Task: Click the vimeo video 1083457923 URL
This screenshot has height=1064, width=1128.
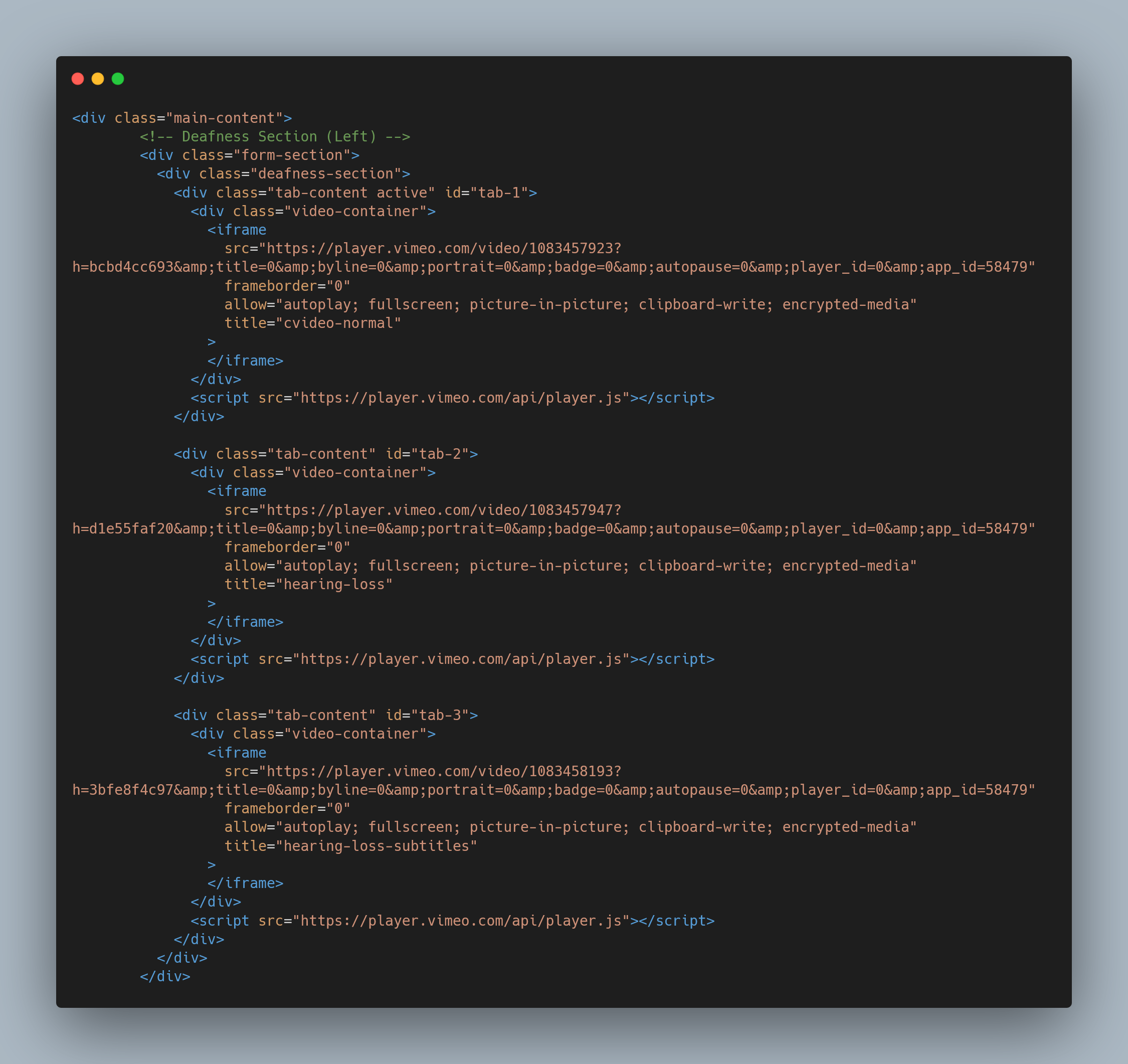Action: 444,249
